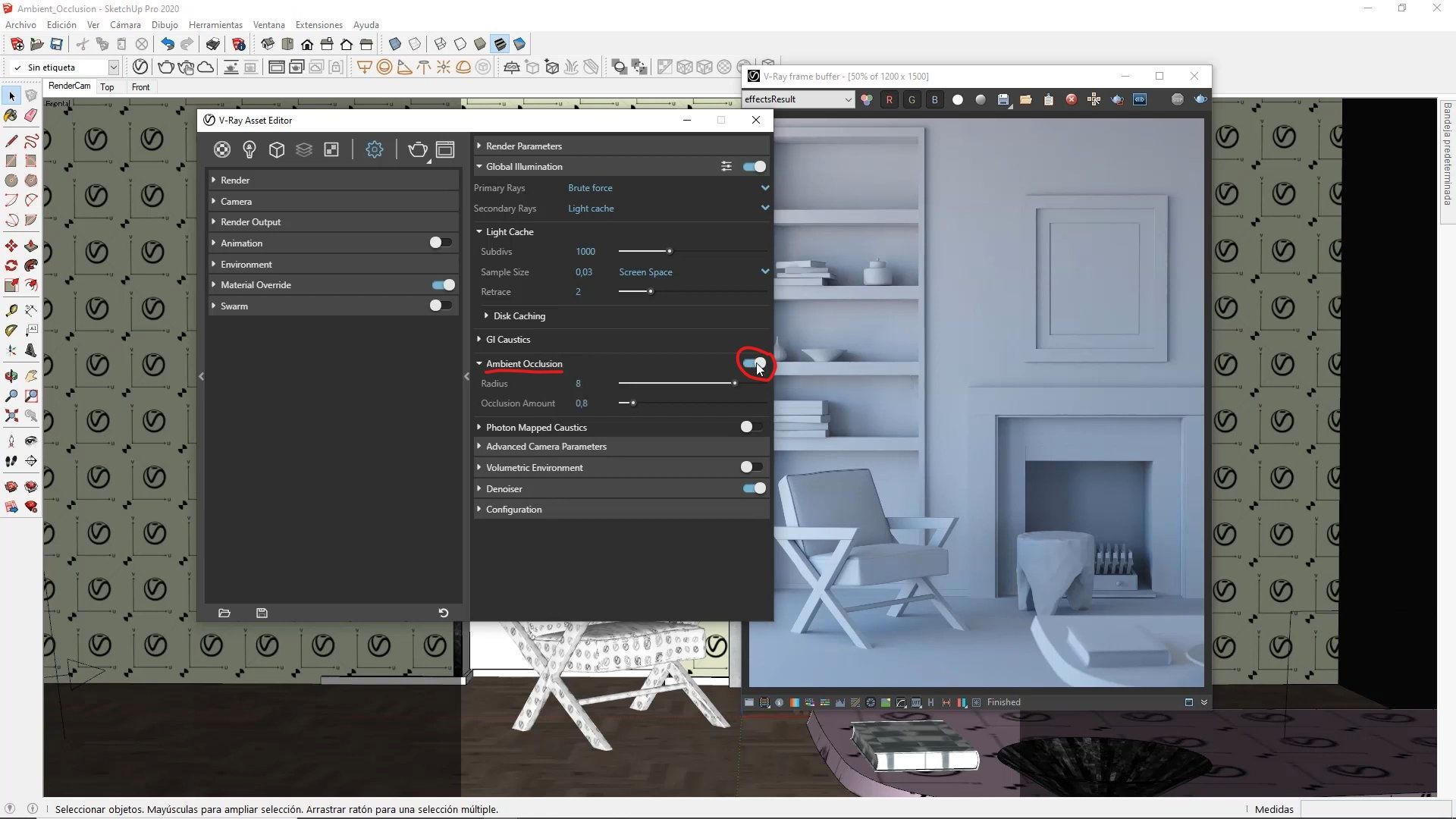Click the Occlusion Amount slider handle

(633, 403)
